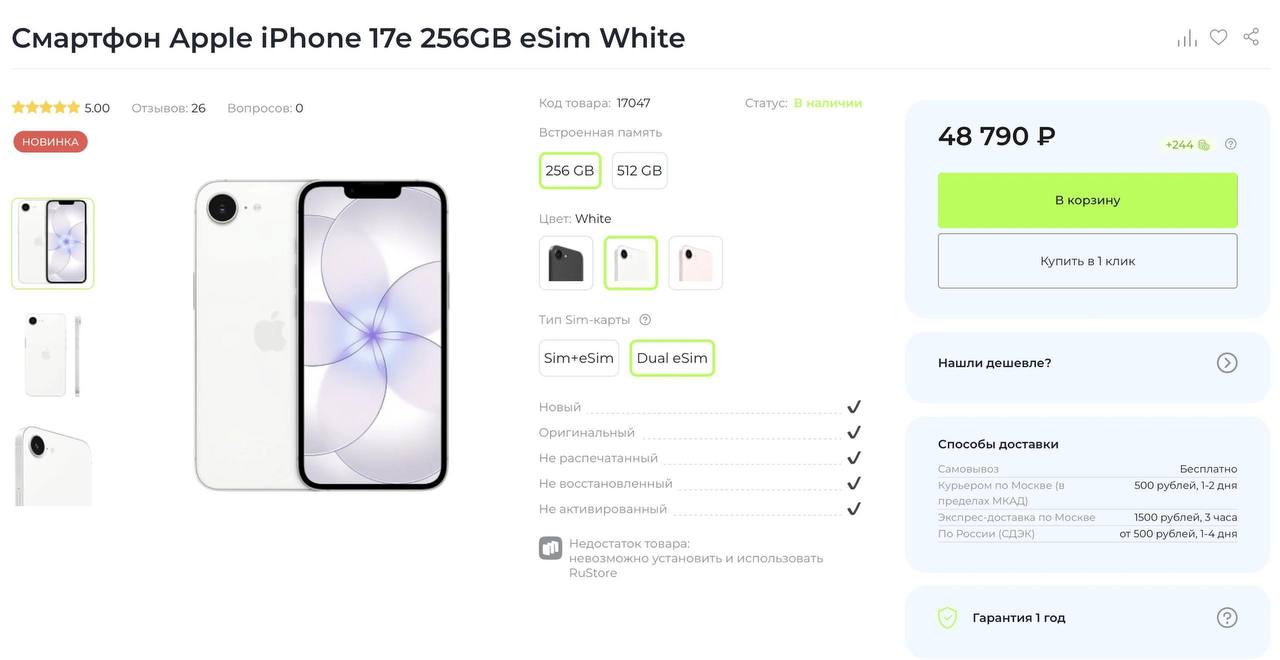The height and width of the screenshot is (660, 1280).
Task: Open the reviews link "Отзывов: 26"
Action: [168, 108]
